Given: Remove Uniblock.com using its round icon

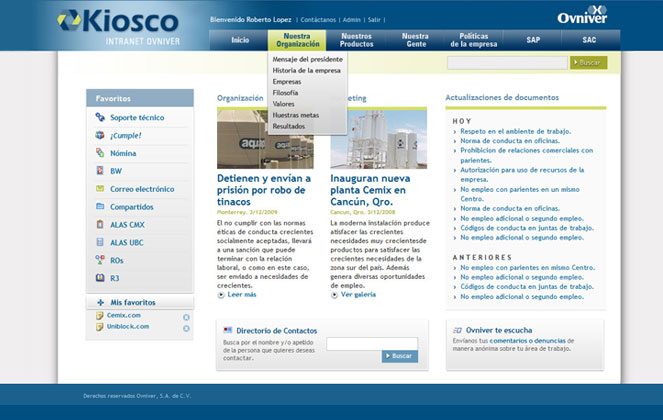Looking at the screenshot, I should (186, 328).
